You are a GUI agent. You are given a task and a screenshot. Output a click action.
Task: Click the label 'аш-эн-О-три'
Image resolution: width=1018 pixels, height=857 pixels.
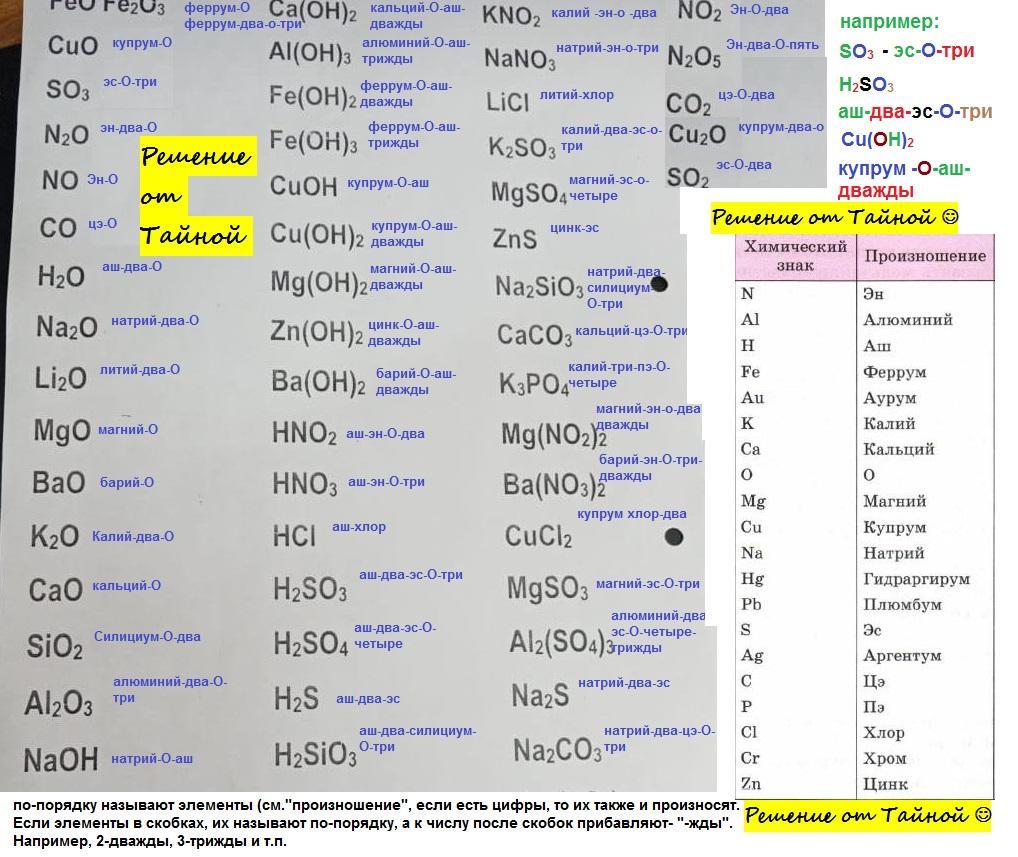(x=386, y=482)
